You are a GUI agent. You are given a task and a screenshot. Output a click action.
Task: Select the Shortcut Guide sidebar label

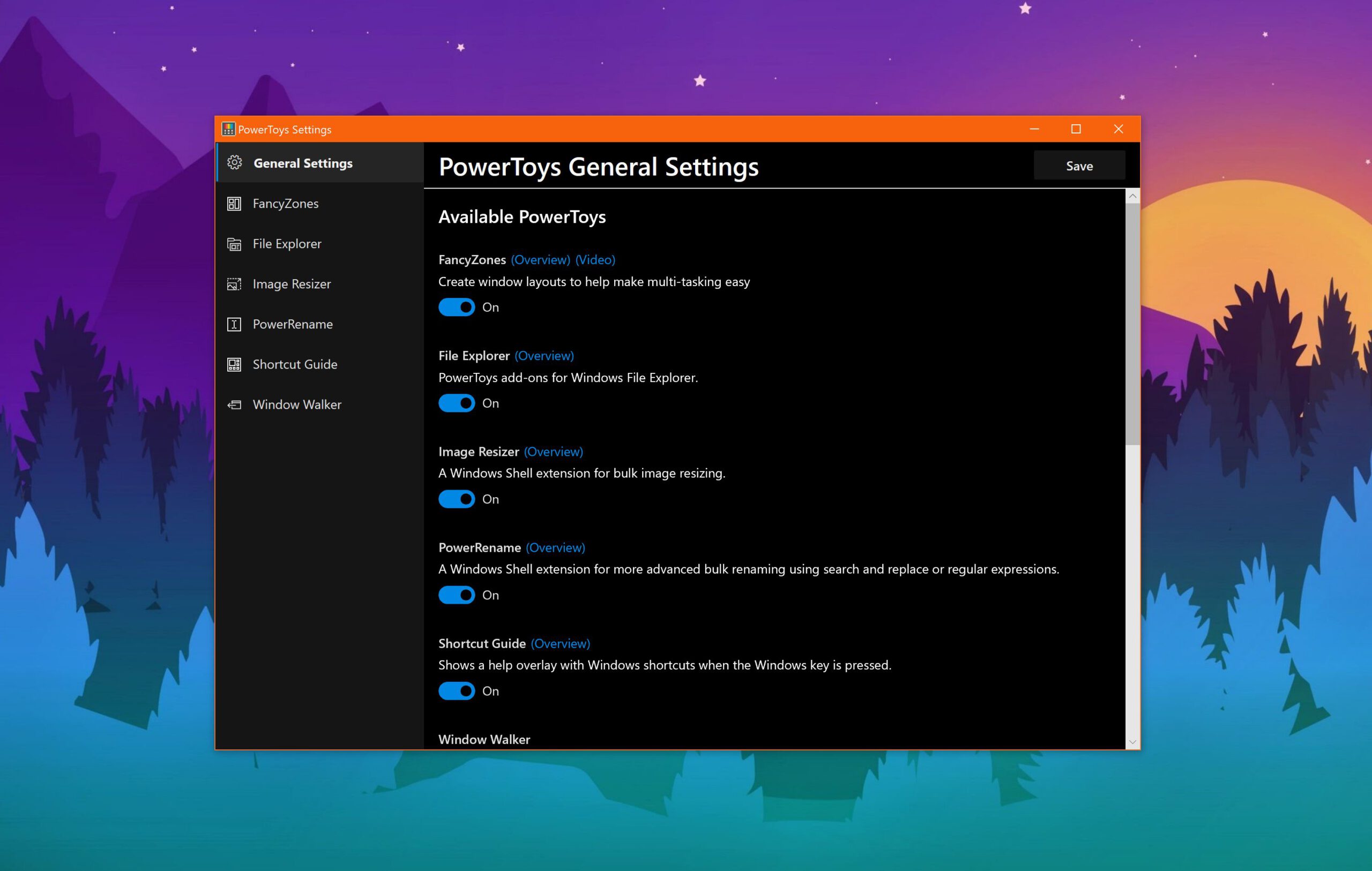click(x=295, y=365)
